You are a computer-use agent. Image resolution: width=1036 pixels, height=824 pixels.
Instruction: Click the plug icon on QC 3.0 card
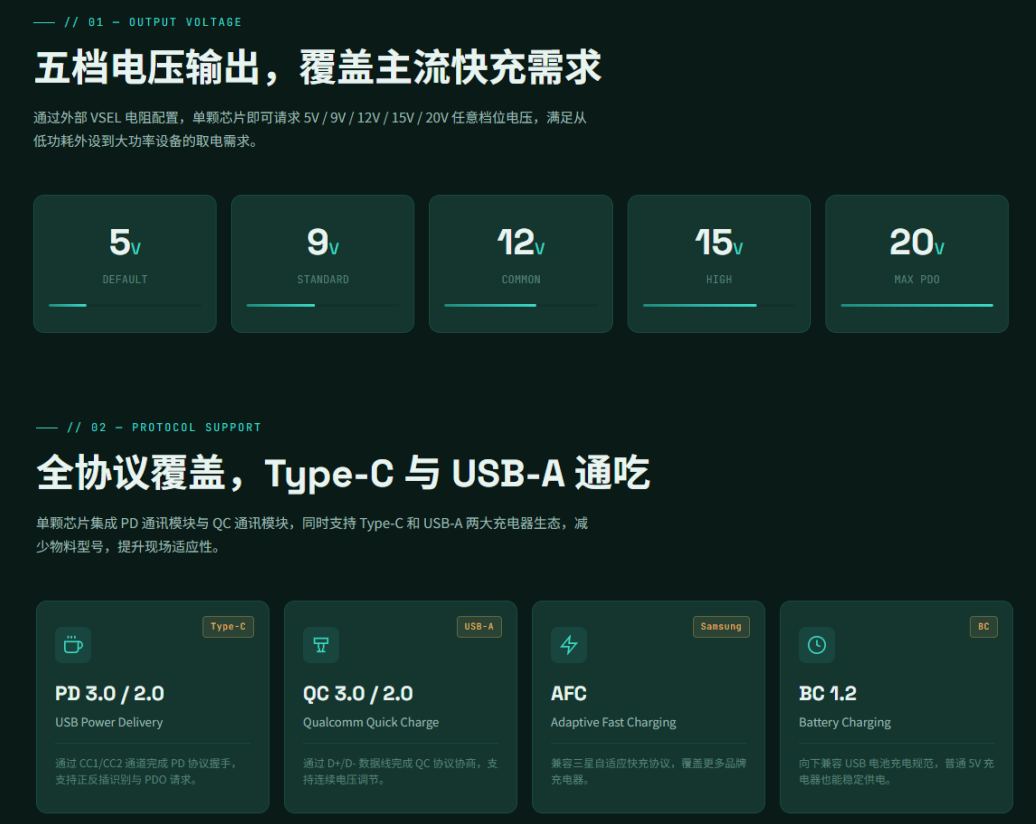(x=321, y=645)
